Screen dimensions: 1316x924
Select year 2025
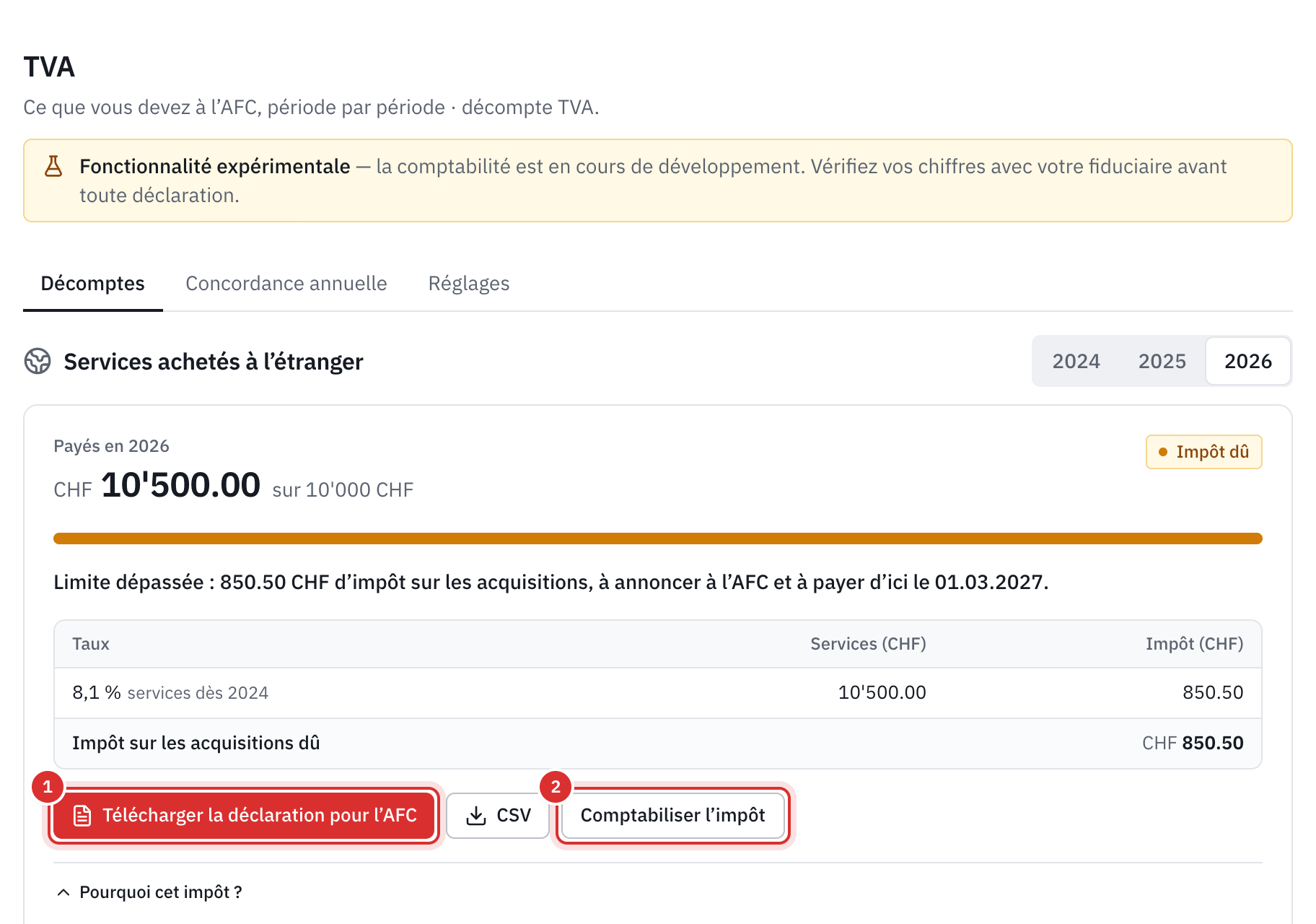coord(1162,361)
